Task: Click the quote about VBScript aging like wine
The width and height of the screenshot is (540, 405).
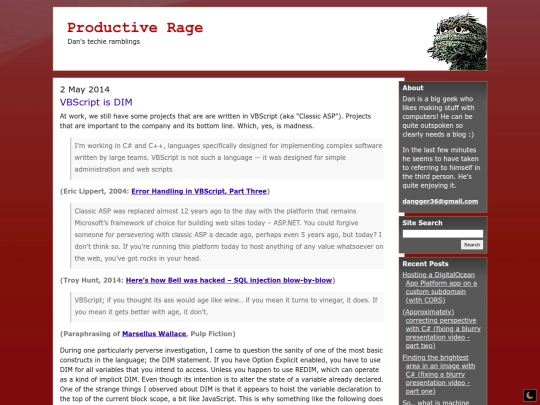Action: tap(227, 306)
